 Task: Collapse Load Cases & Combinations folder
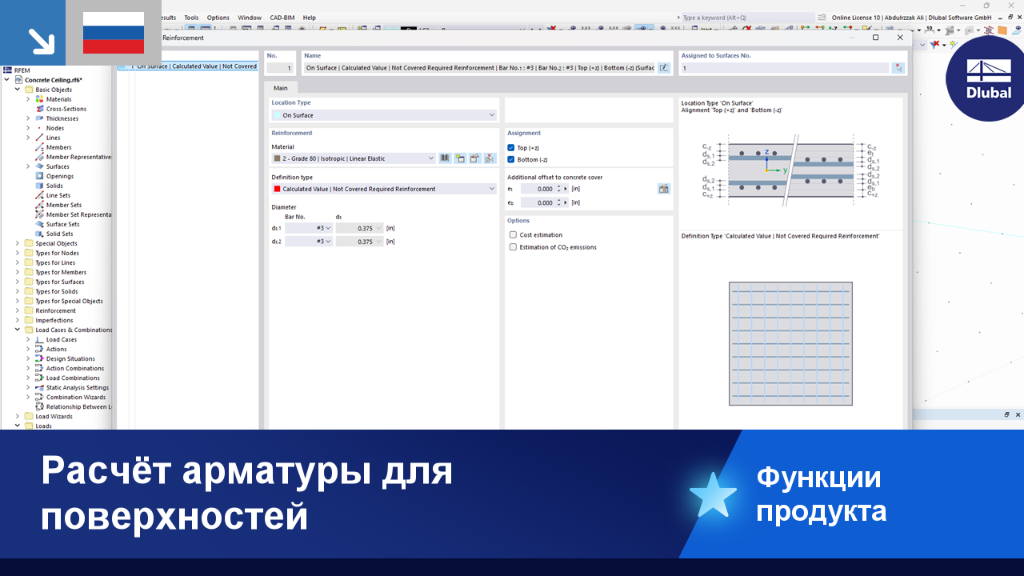coord(18,330)
